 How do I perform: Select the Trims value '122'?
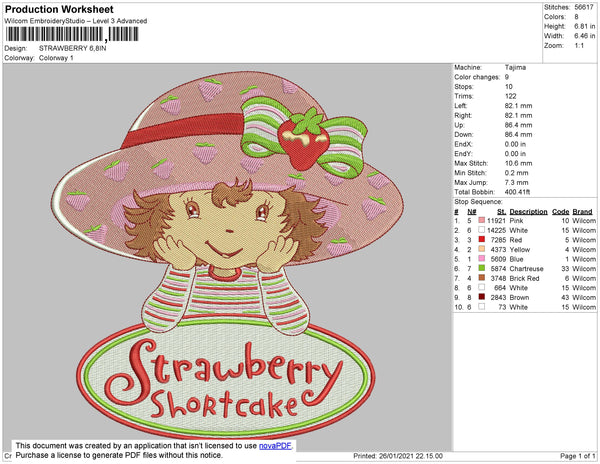510,96
